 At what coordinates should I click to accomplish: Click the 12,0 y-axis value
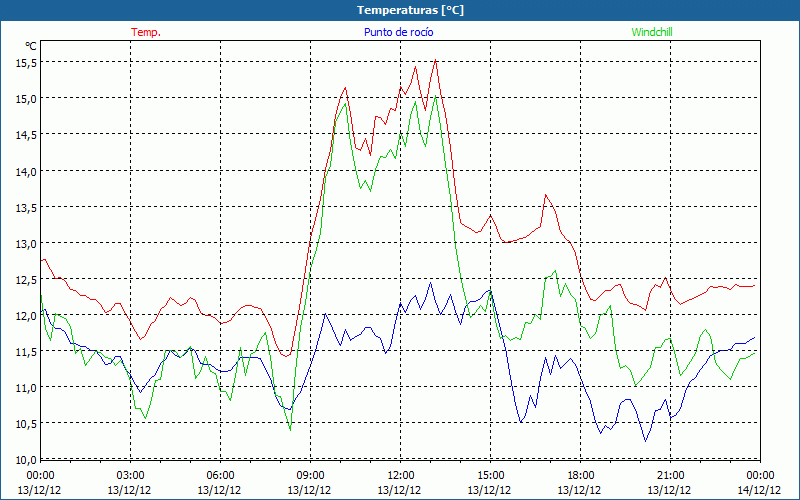pyautogui.click(x=27, y=316)
